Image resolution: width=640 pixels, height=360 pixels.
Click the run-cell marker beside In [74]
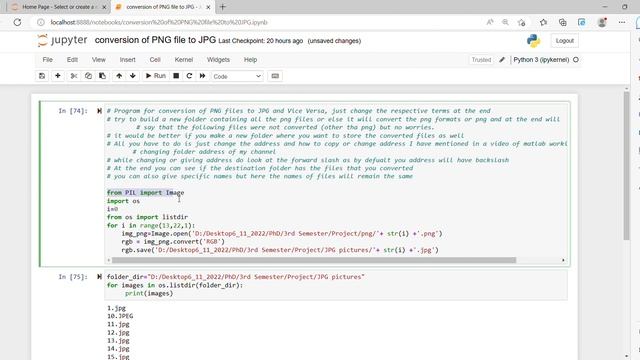pos(99,111)
